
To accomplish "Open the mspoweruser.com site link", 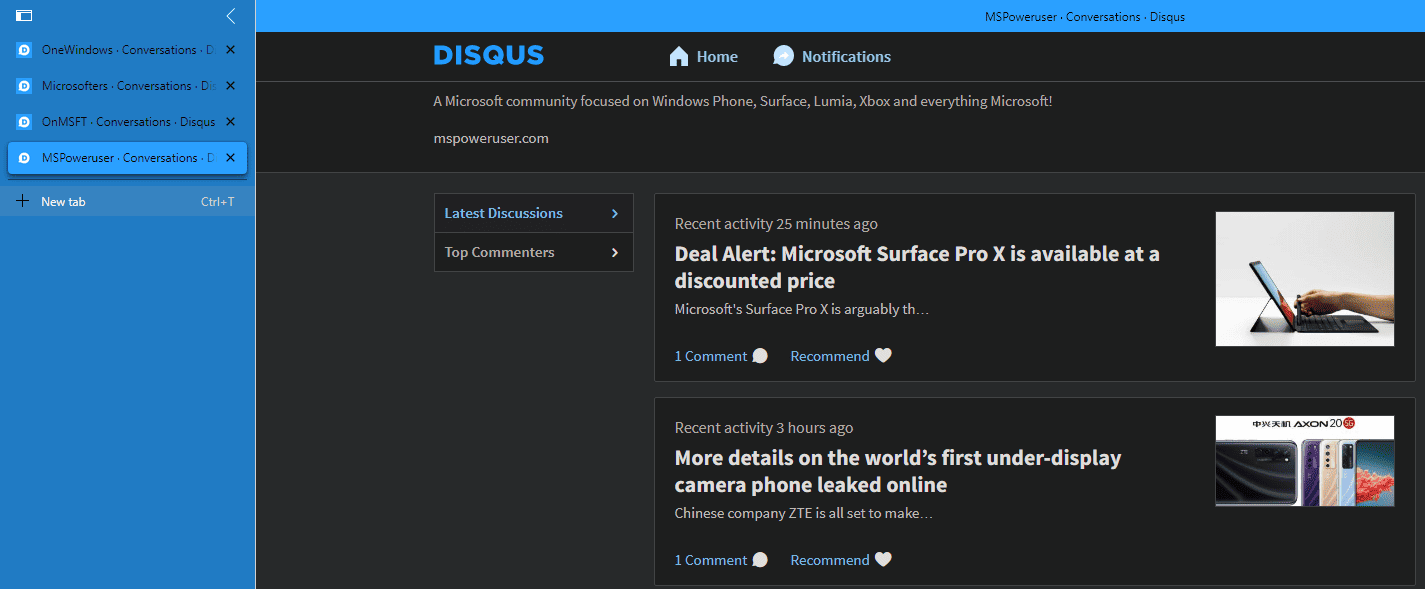I will [x=491, y=138].
